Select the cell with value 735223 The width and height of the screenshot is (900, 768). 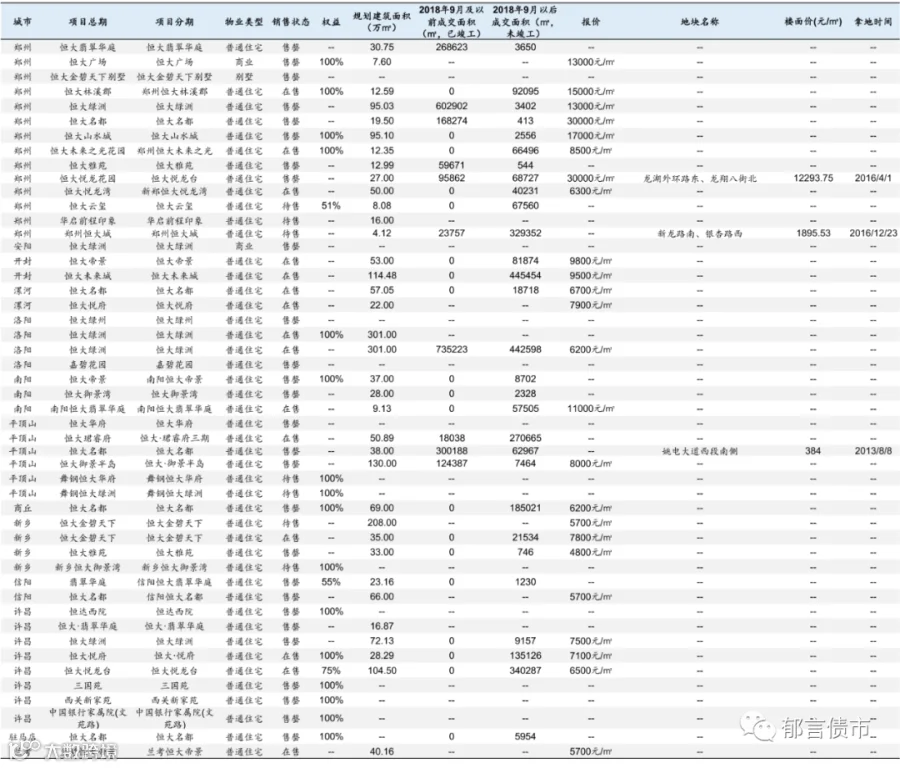coord(452,350)
